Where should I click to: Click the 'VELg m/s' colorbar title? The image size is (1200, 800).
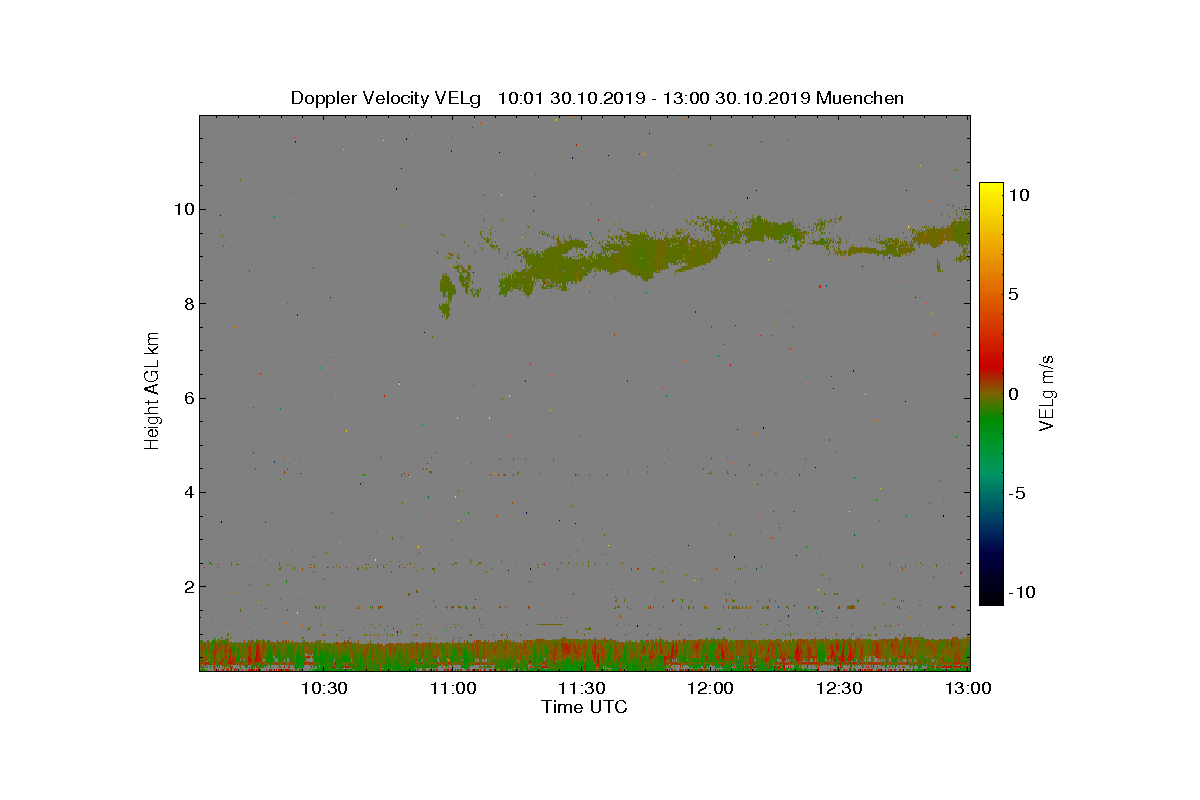tap(1048, 392)
